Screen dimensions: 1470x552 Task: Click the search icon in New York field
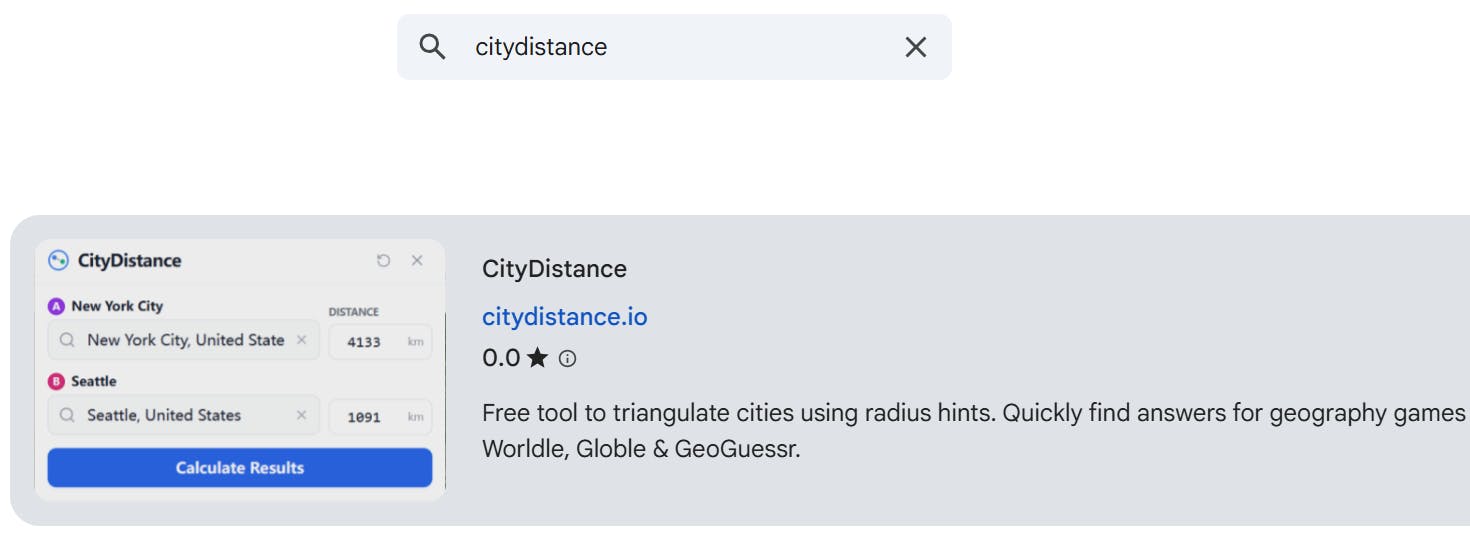pyautogui.click(x=67, y=340)
